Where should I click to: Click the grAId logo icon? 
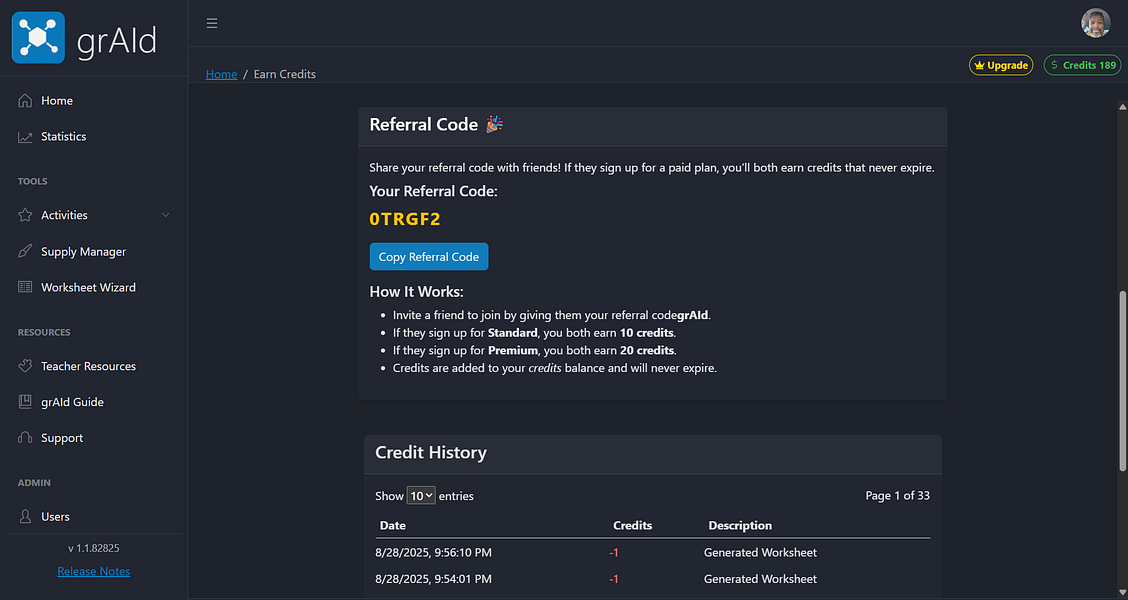pyautogui.click(x=38, y=37)
